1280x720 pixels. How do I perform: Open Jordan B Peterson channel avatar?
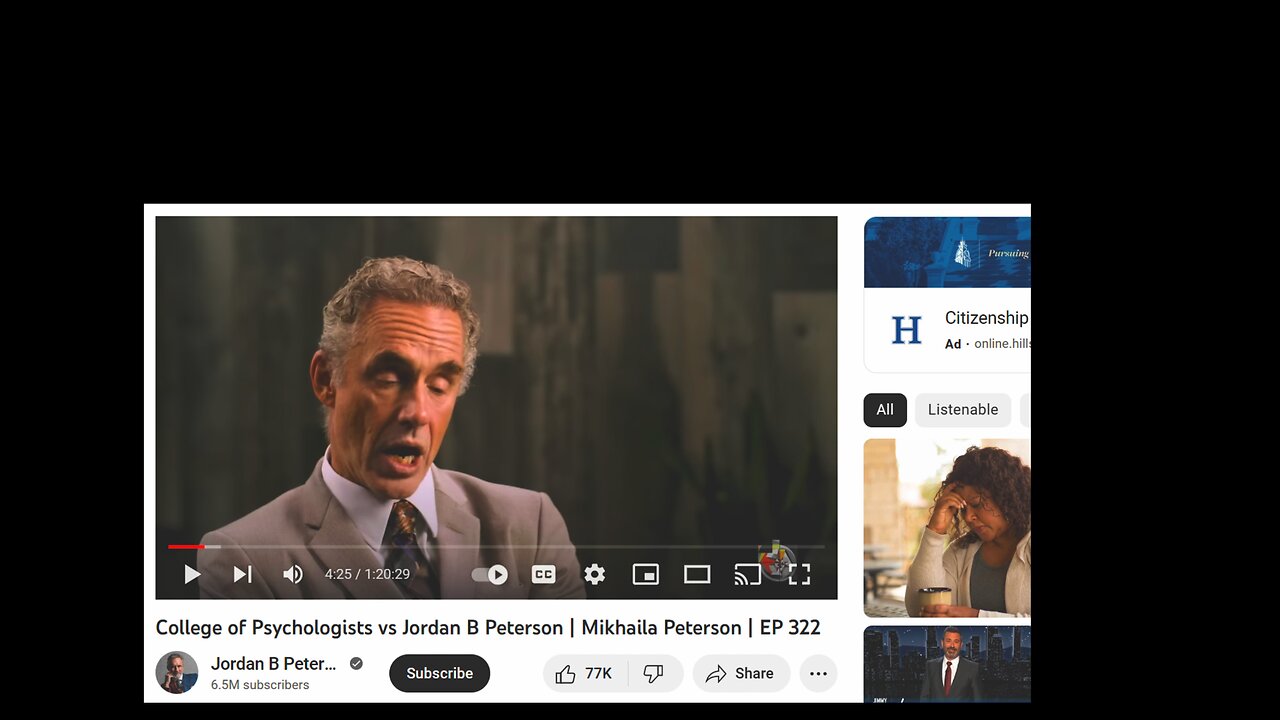[x=177, y=673]
